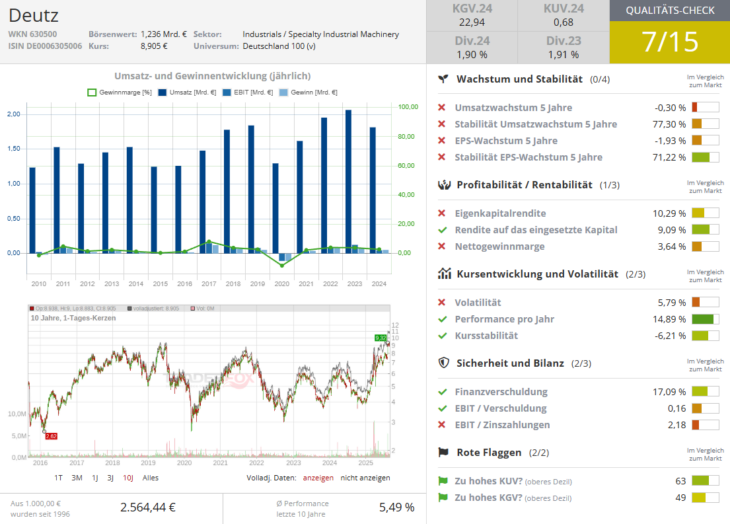Click the Umsatzwachstum 5 Jahre label
The image size is (730, 524).
tap(514, 107)
